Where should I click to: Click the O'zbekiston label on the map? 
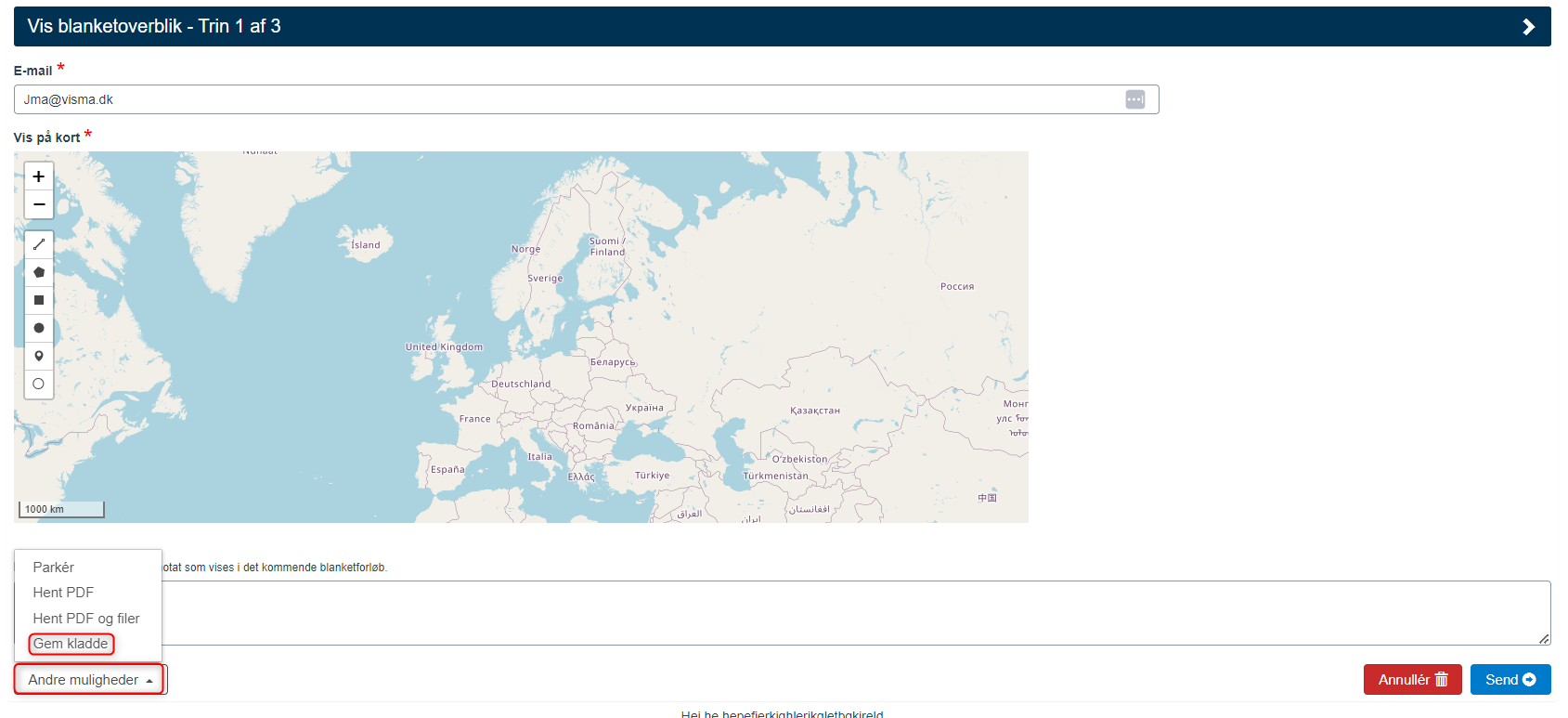799,459
